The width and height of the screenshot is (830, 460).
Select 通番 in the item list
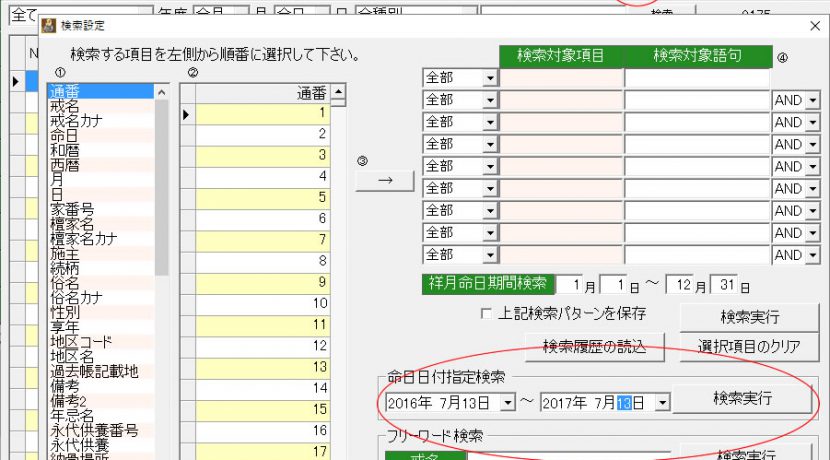tap(101, 91)
